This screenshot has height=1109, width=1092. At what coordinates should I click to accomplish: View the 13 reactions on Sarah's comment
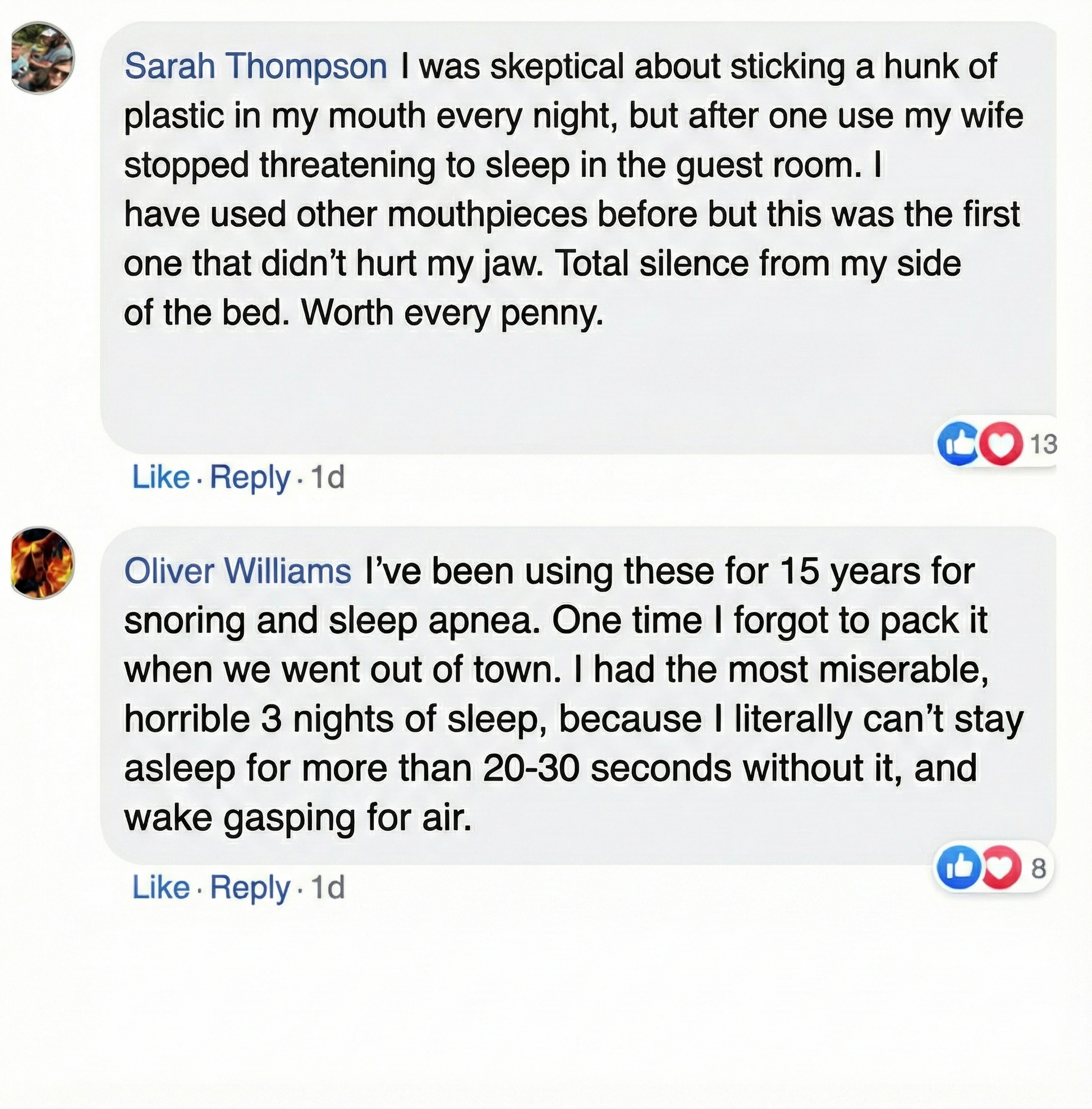pyautogui.click(x=1043, y=444)
